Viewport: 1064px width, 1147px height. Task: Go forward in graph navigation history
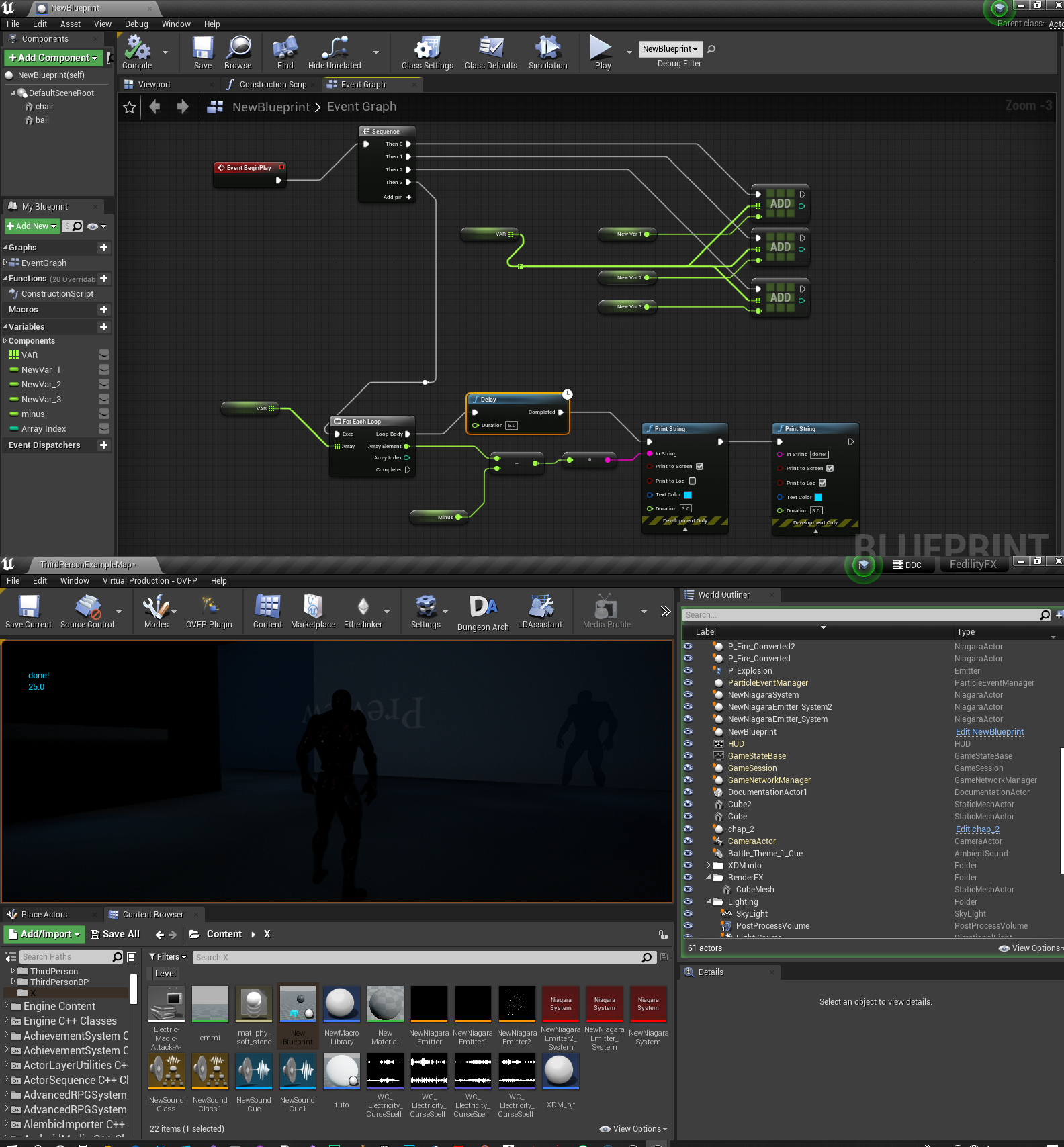click(x=182, y=107)
